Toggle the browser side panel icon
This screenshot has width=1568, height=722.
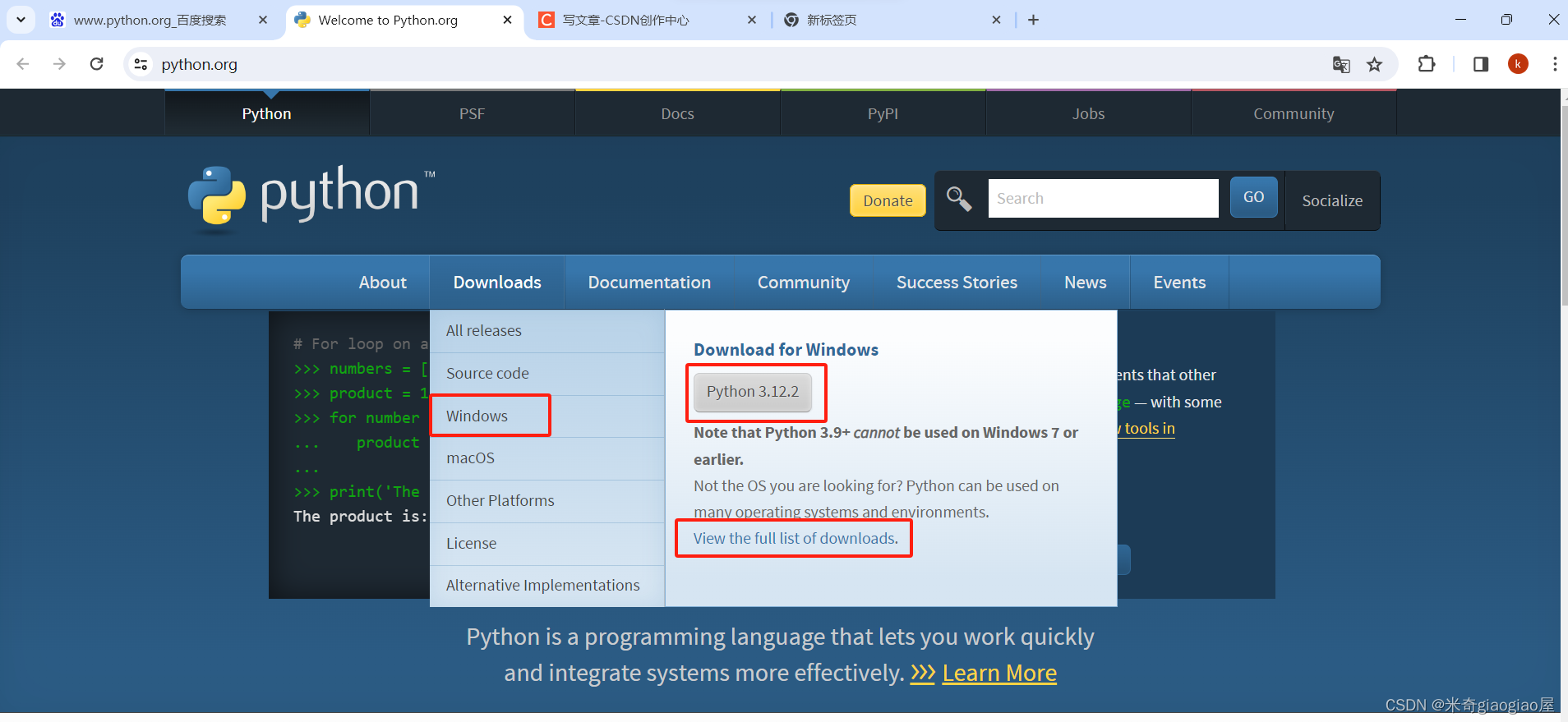[x=1481, y=64]
